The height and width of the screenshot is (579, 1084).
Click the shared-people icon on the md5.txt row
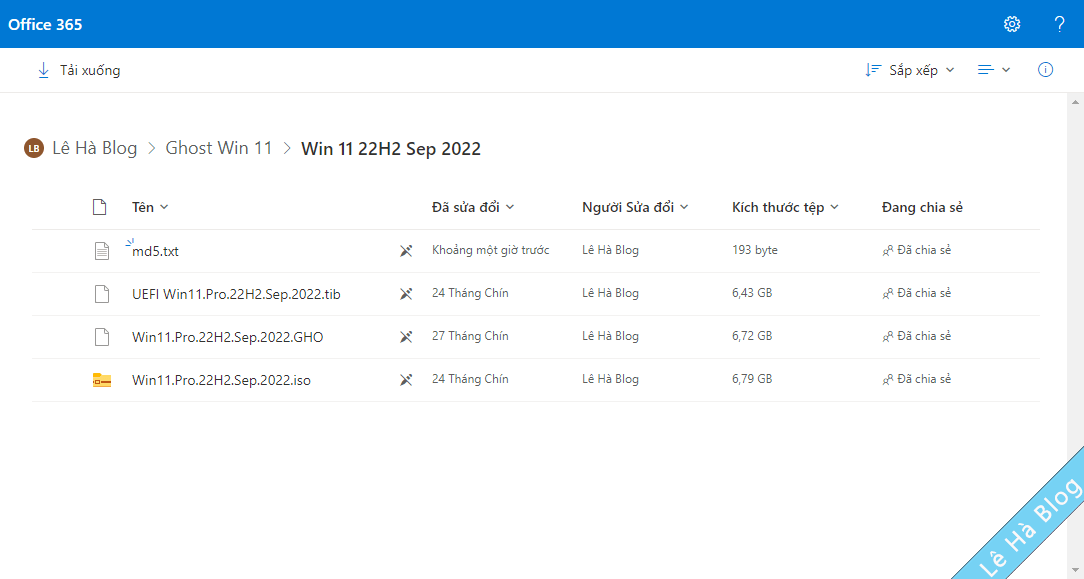pyautogui.click(x=887, y=250)
